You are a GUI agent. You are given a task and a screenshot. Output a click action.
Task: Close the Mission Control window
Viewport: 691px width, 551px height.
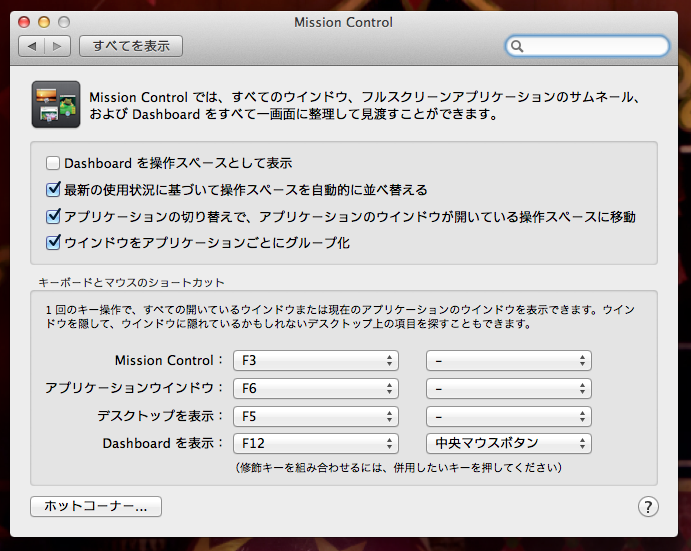pyautogui.click(x=24, y=22)
